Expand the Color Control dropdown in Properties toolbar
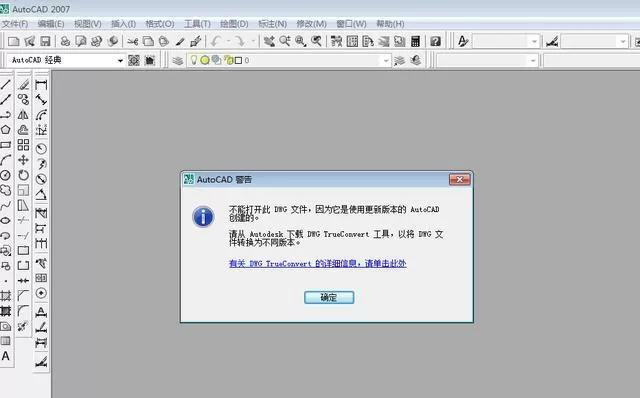Viewport: 640px width, 398px height. [x=532, y=61]
